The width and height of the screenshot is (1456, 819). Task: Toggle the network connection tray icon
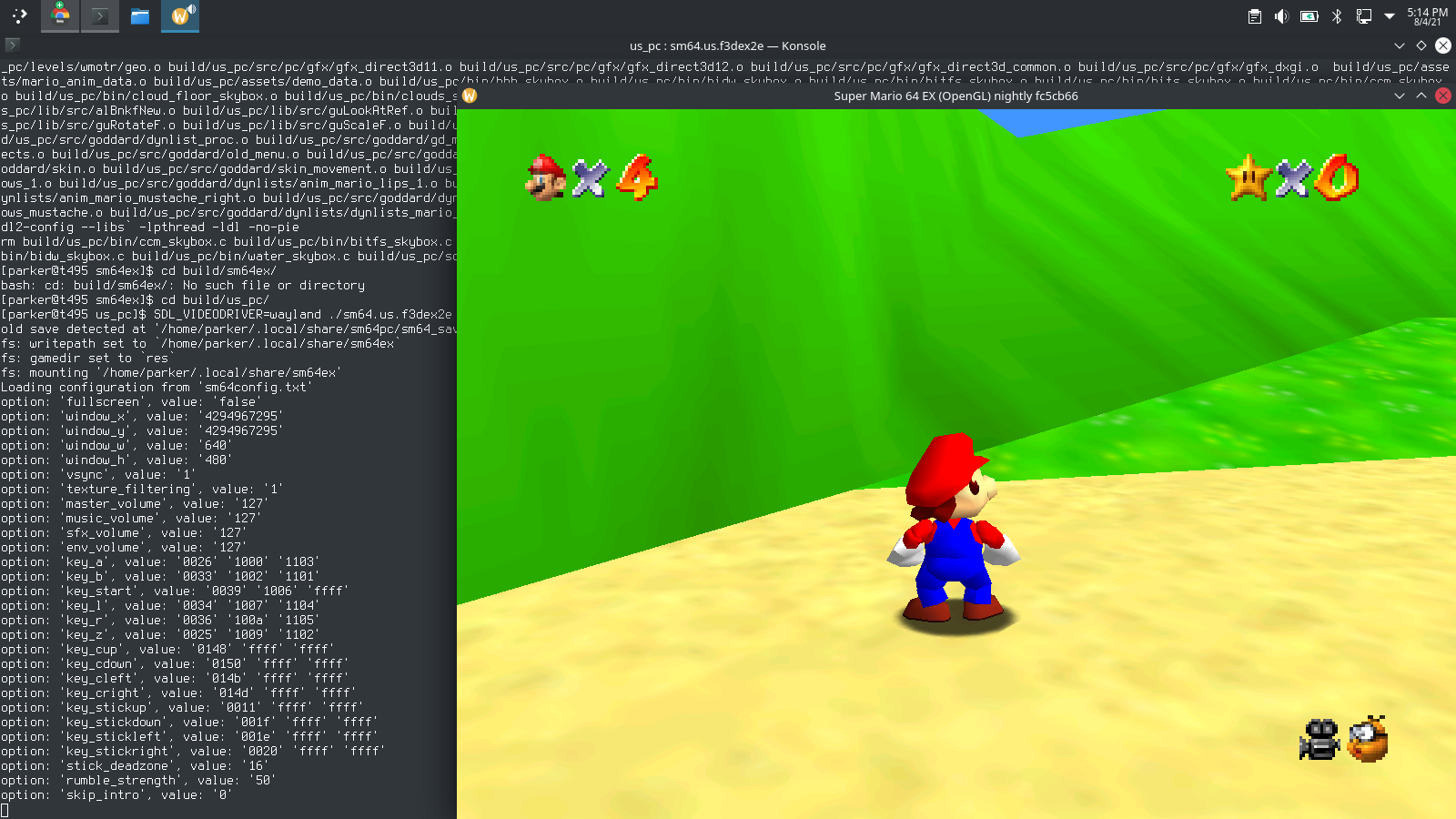click(x=1362, y=15)
